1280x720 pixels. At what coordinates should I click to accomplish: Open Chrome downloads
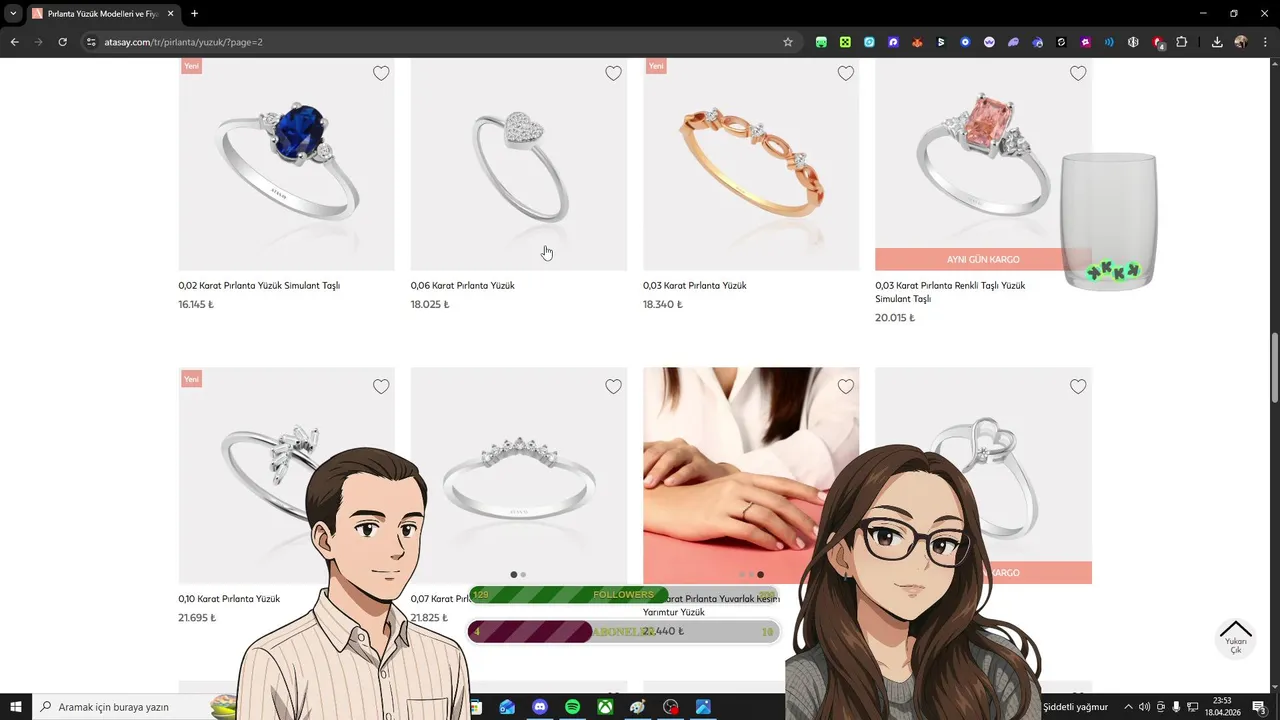[1217, 42]
